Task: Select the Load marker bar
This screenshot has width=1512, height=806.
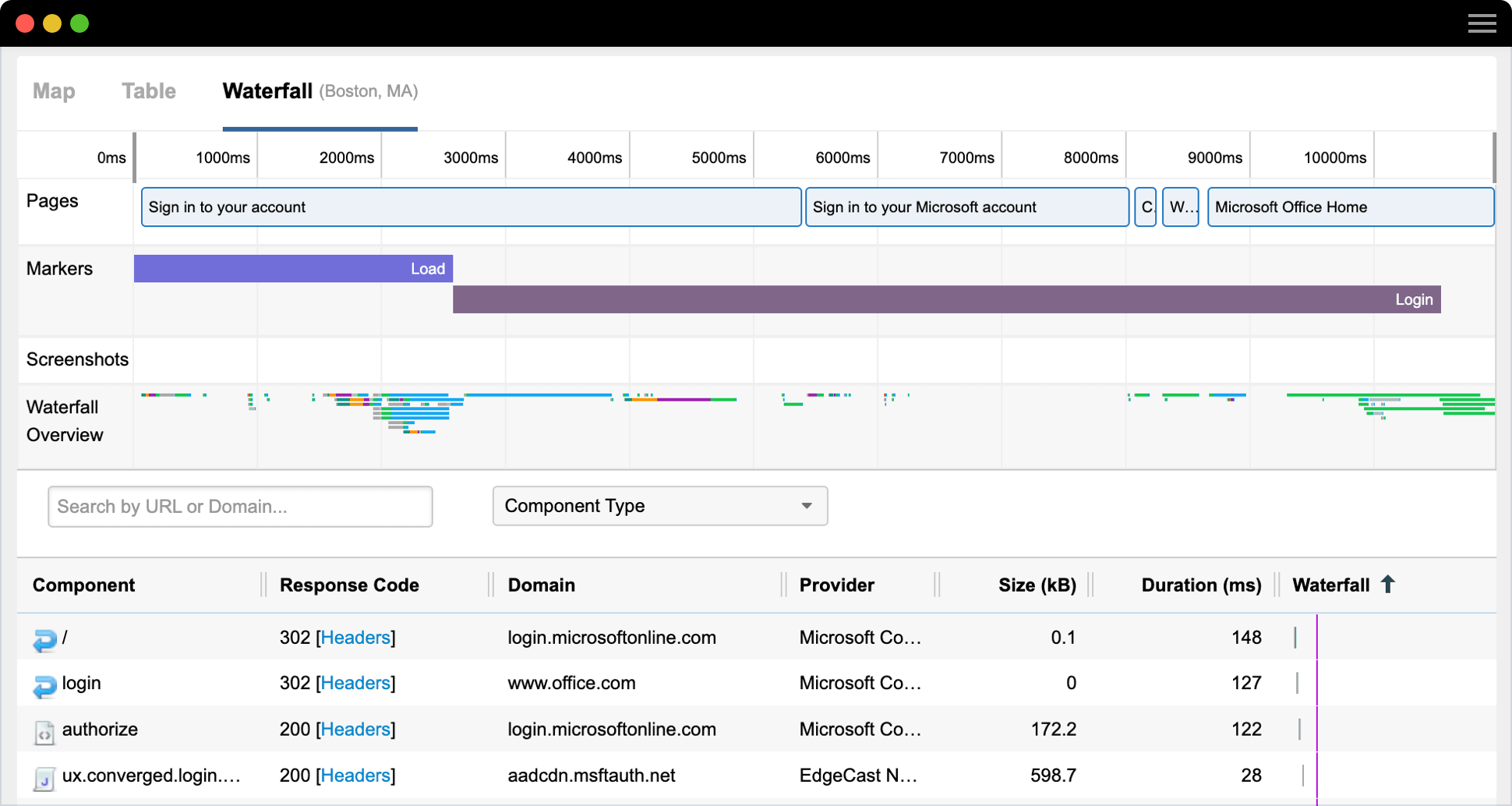Action: (293, 269)
